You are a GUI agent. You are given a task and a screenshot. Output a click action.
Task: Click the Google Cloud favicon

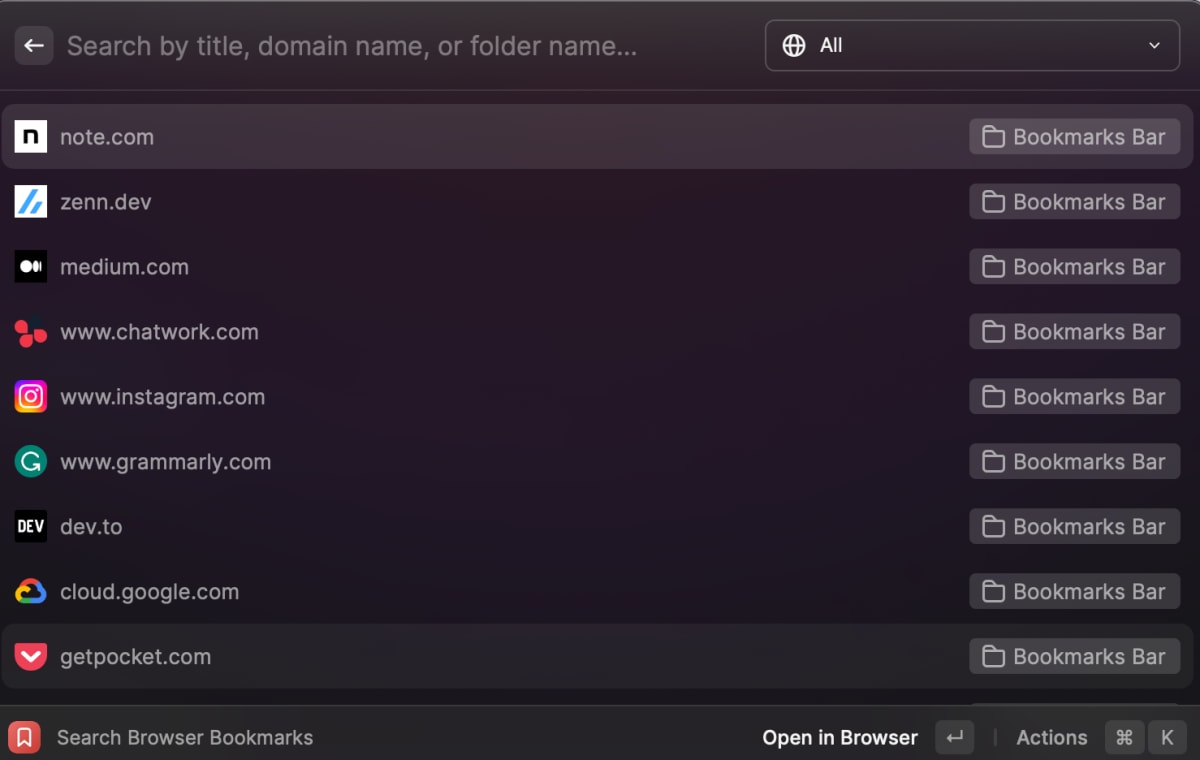pos(31,592)
